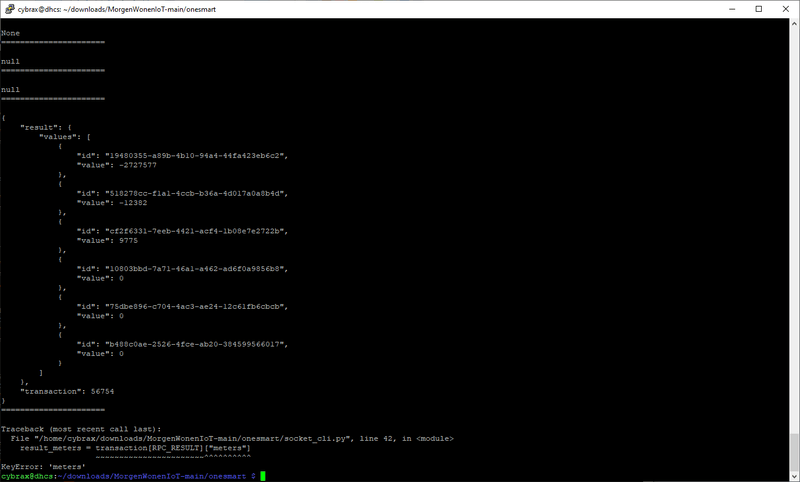Click the value -12382
Viewport: 800px width, 482px height.
[x=133, y=203]
